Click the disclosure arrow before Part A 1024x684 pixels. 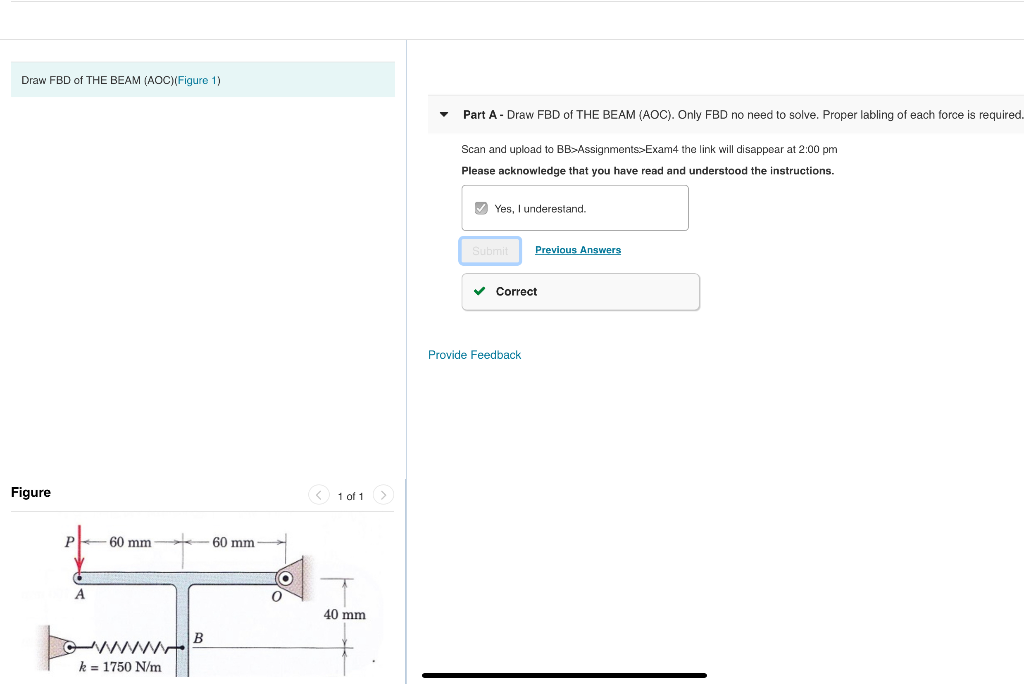click(x=443, y=114)
